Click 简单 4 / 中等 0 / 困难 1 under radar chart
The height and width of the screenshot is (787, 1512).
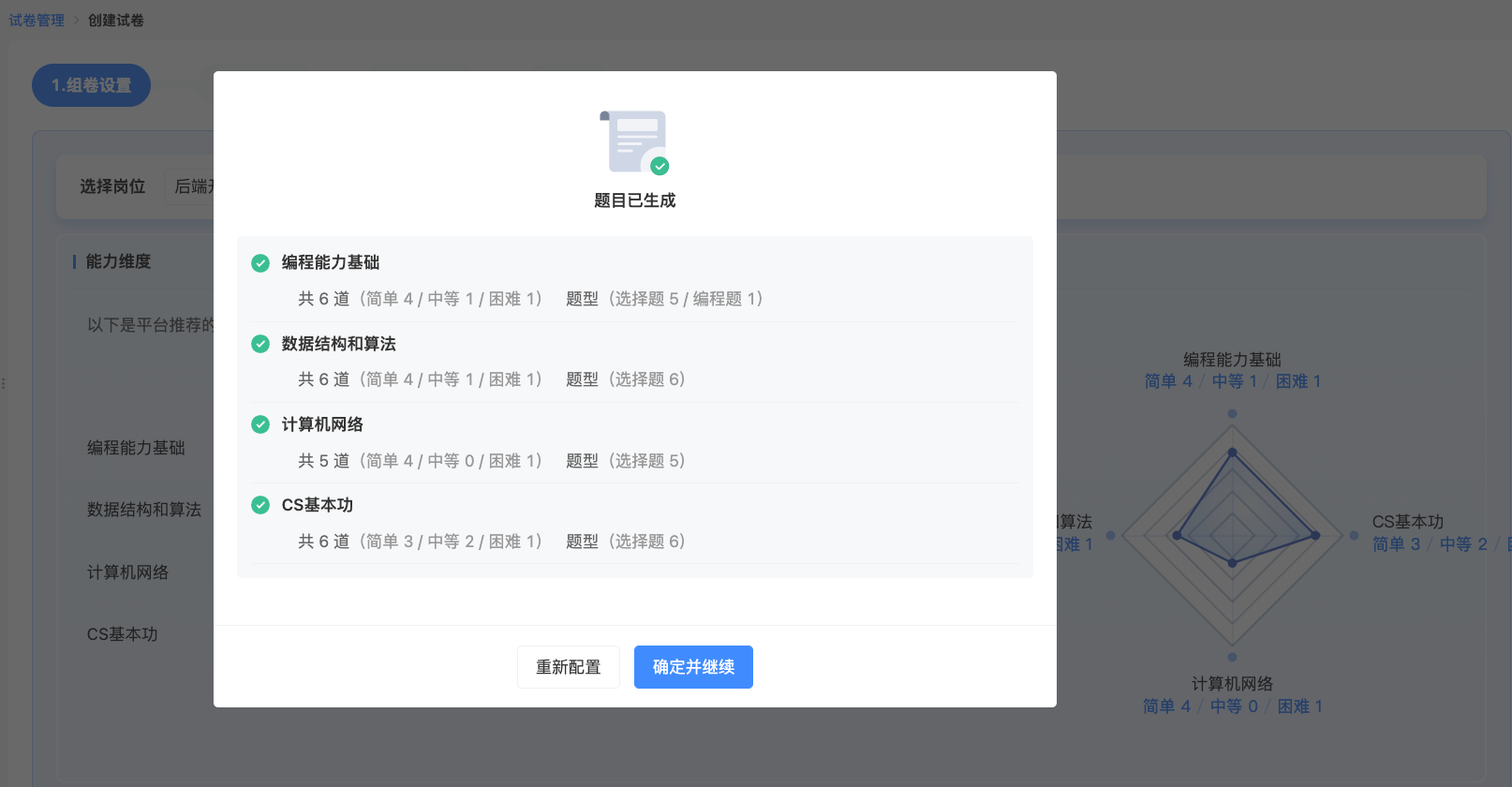1232,706
